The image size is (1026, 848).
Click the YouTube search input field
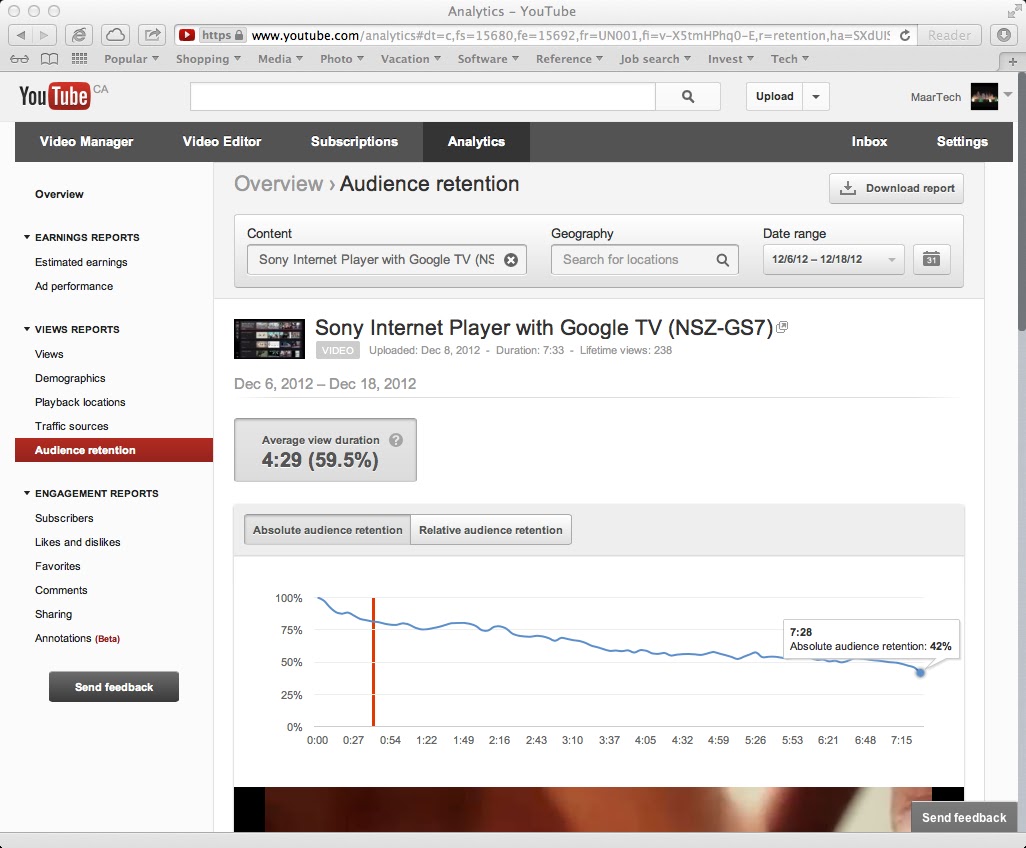click(x=423, y=96)
